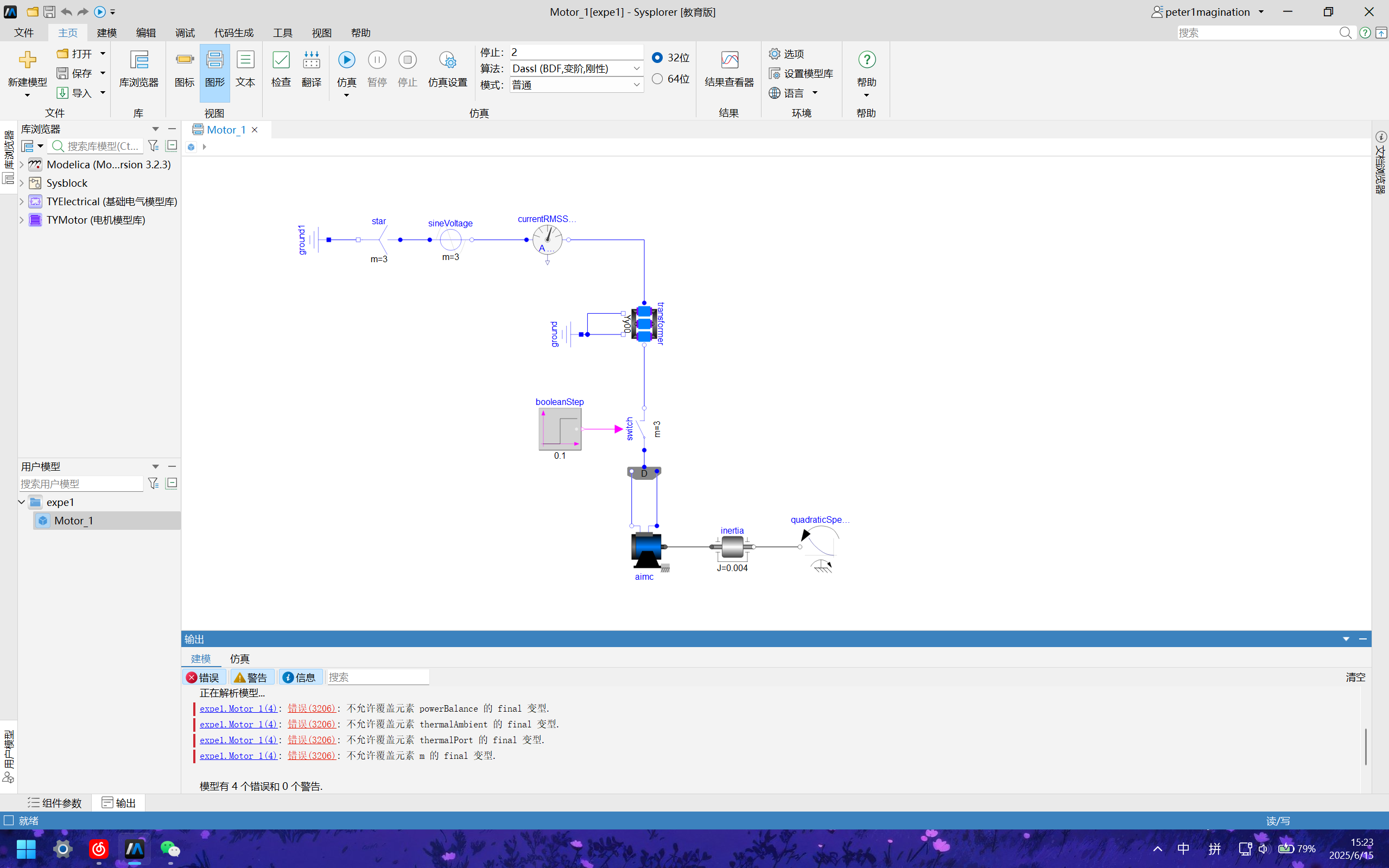This screenshot has height=868, width=1389.
Task: Switch to the Simulation (仿真) output tab
Action: click(x=240, y=658)
